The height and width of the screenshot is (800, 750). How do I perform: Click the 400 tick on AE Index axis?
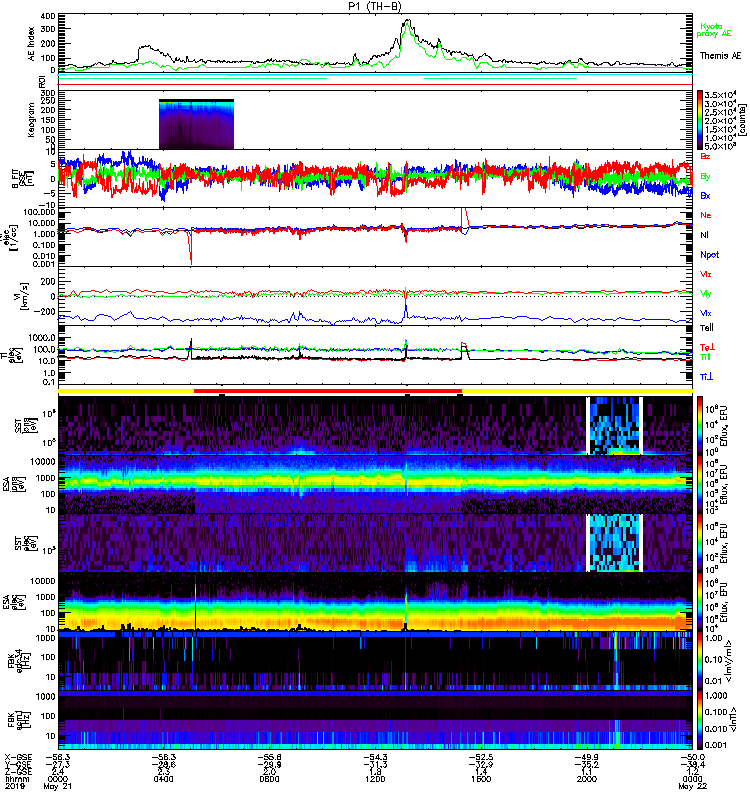(48, 16)
